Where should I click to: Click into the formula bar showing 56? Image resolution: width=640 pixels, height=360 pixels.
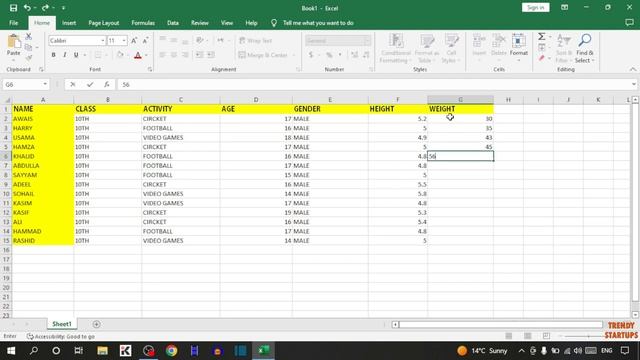tap(373, 84)
